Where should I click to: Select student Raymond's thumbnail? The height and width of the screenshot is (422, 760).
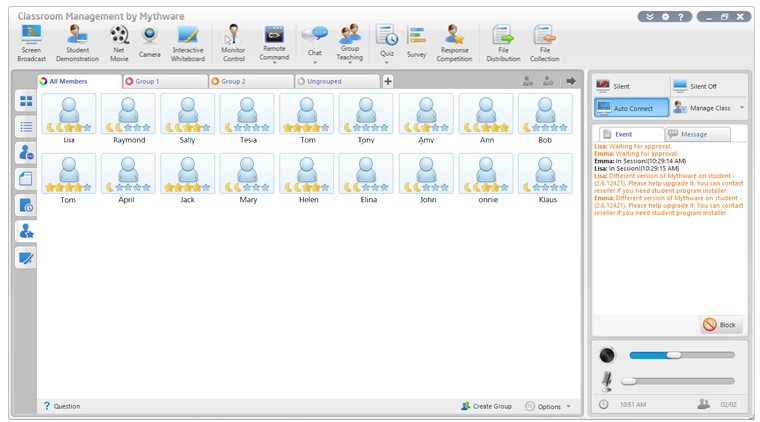point(127,114)
